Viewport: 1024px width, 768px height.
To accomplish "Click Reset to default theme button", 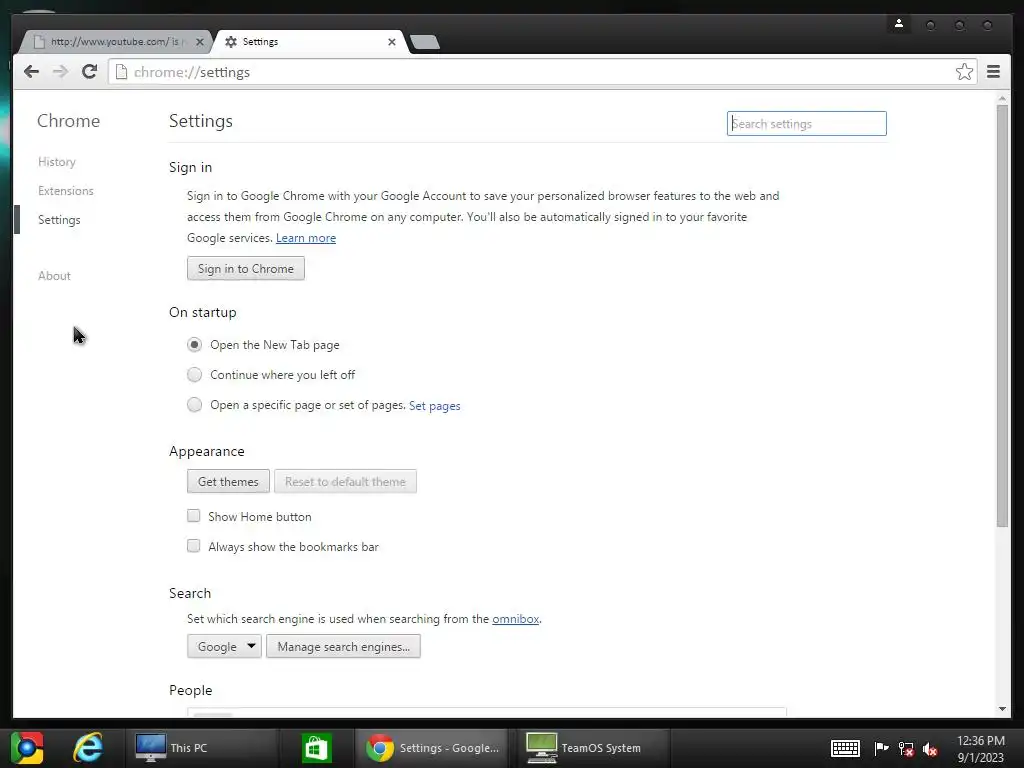I will (345, 481).
